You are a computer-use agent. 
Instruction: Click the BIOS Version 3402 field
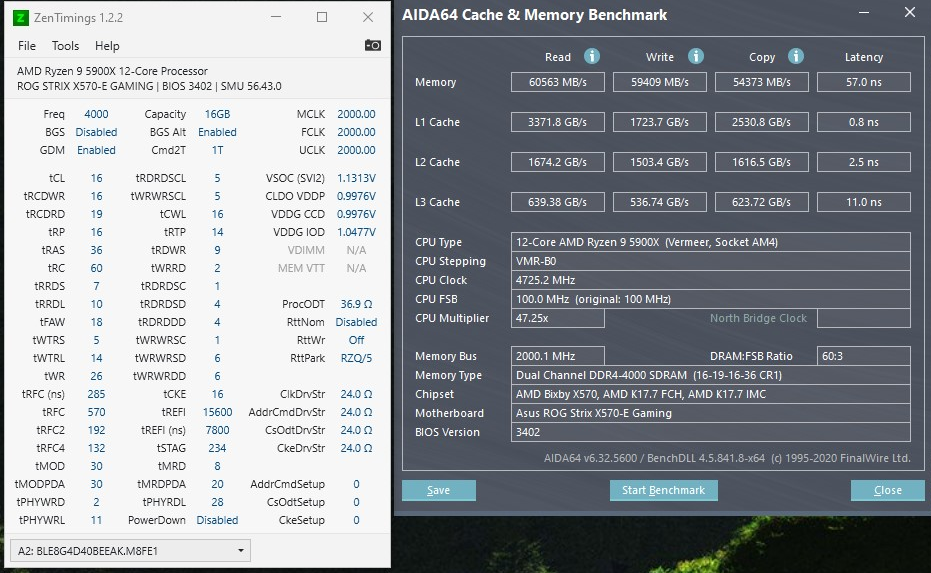coord(711,432)
